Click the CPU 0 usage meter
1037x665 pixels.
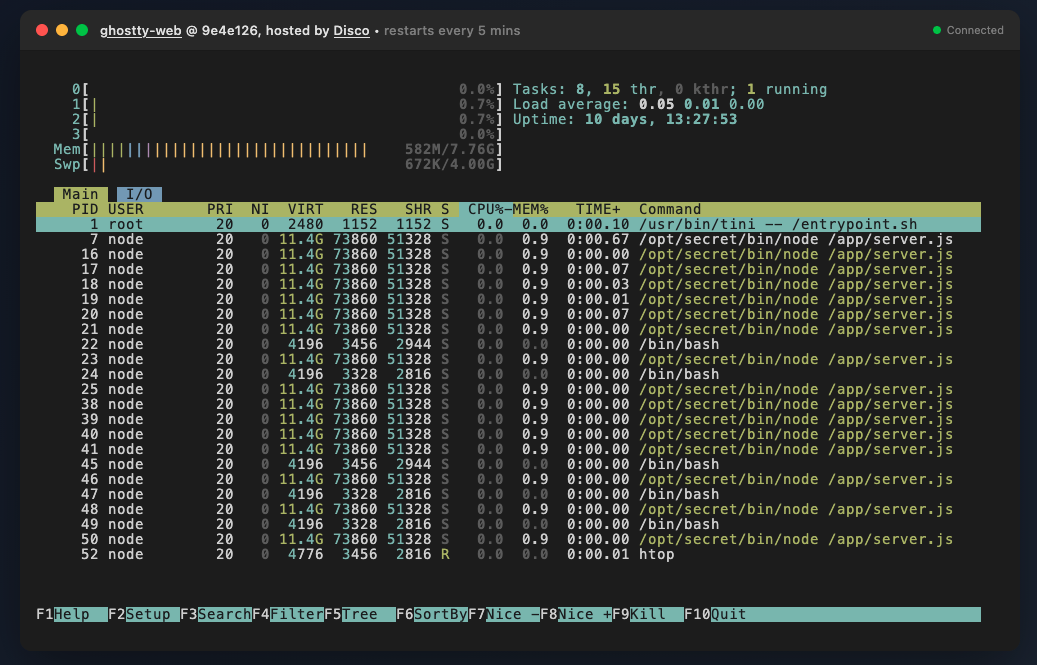(287, 89)
